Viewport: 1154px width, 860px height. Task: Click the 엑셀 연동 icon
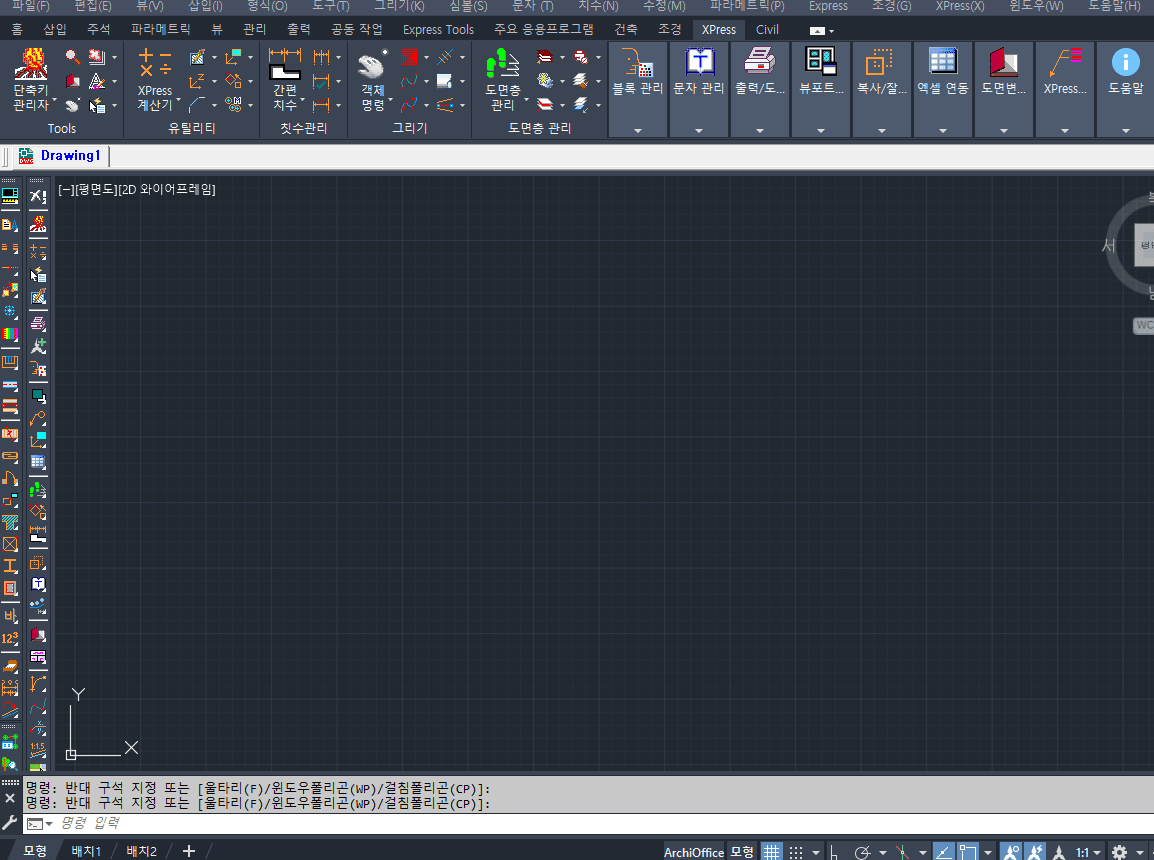tap(942, 70)
